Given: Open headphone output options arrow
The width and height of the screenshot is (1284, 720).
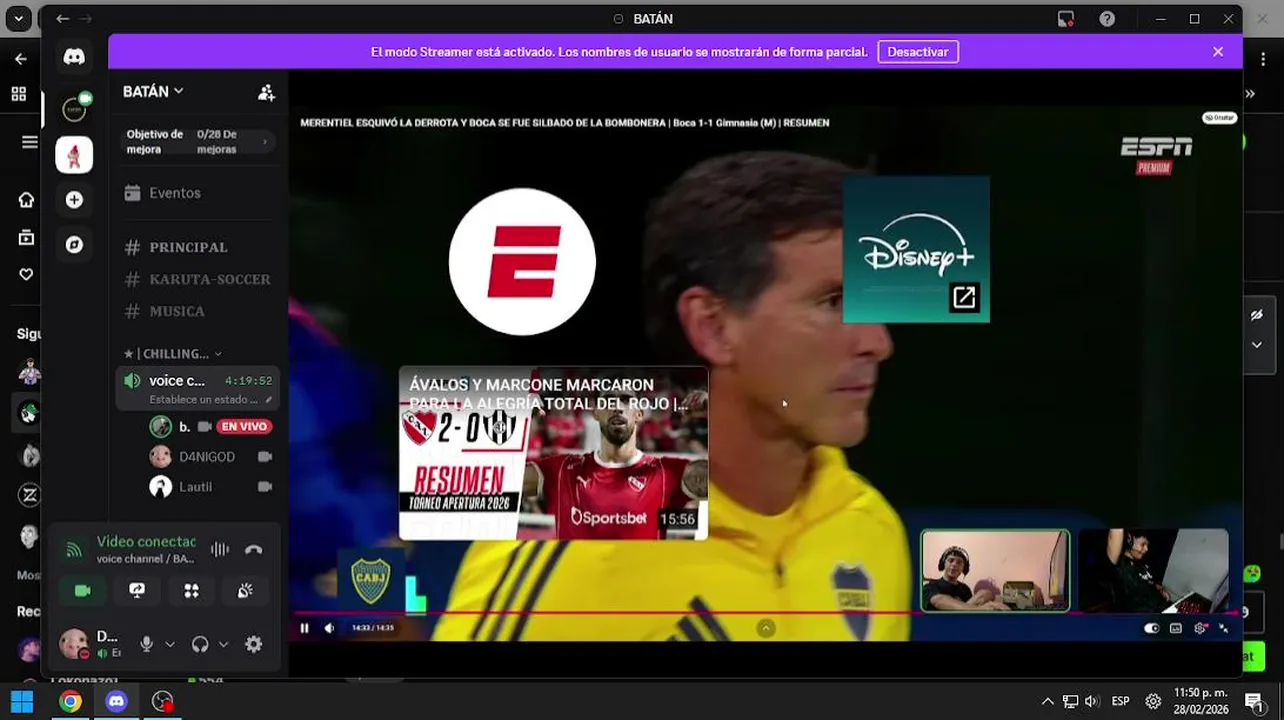Looking at the screenshot, I should tap(223, 645).
